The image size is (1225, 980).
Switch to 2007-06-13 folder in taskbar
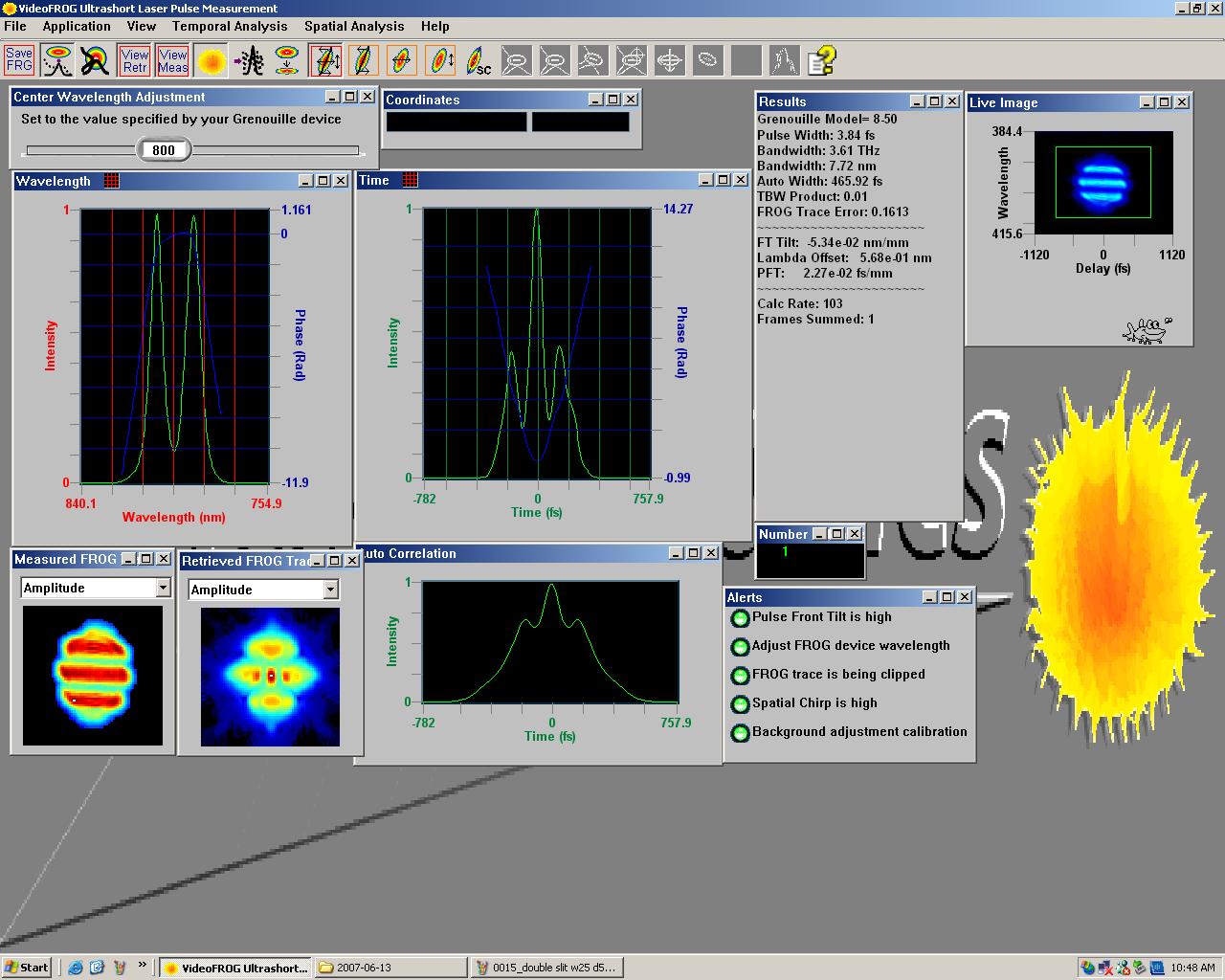click(390, 968)
